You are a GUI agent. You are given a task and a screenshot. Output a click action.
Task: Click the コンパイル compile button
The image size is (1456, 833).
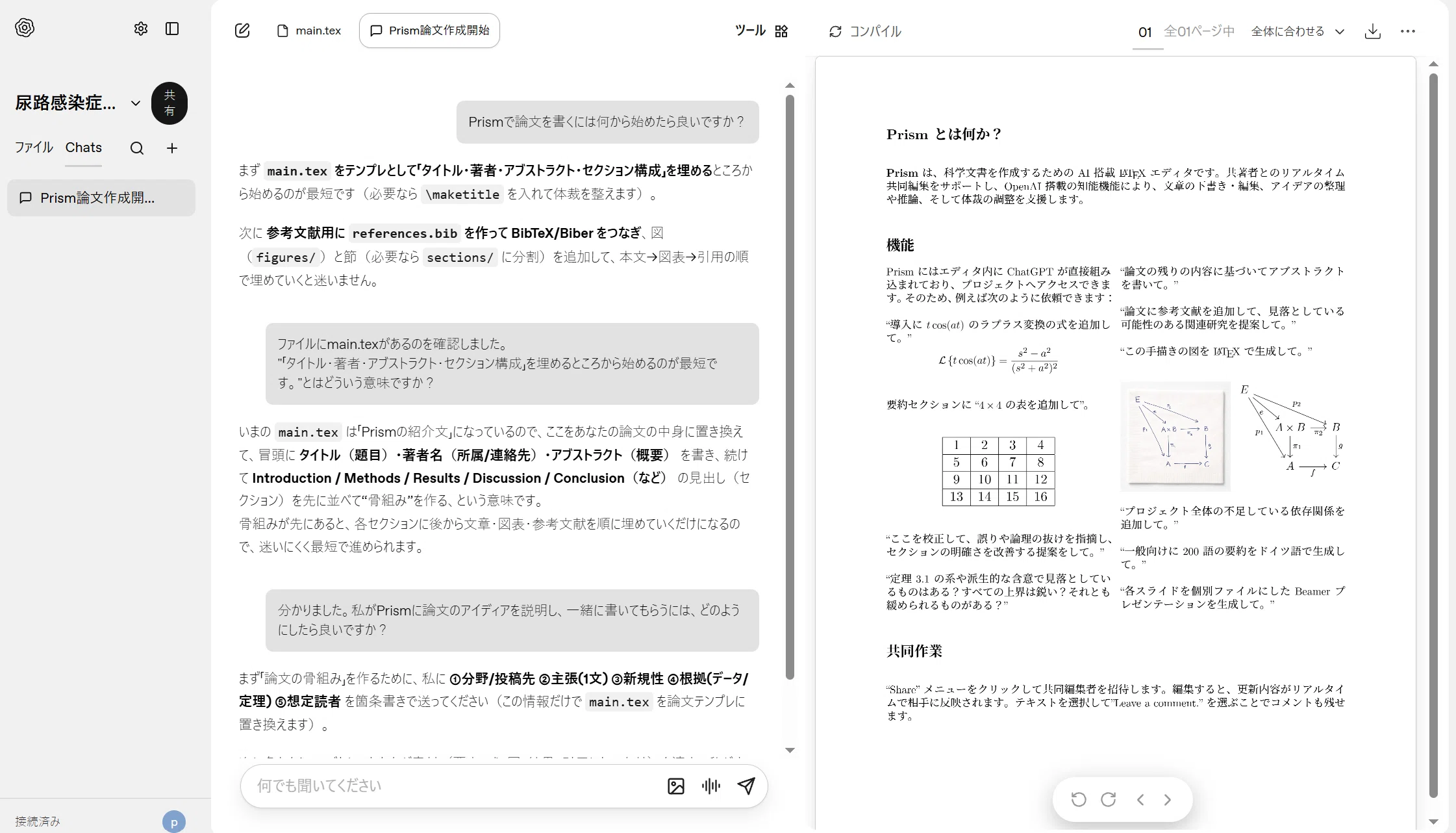[x=865, y=31]
